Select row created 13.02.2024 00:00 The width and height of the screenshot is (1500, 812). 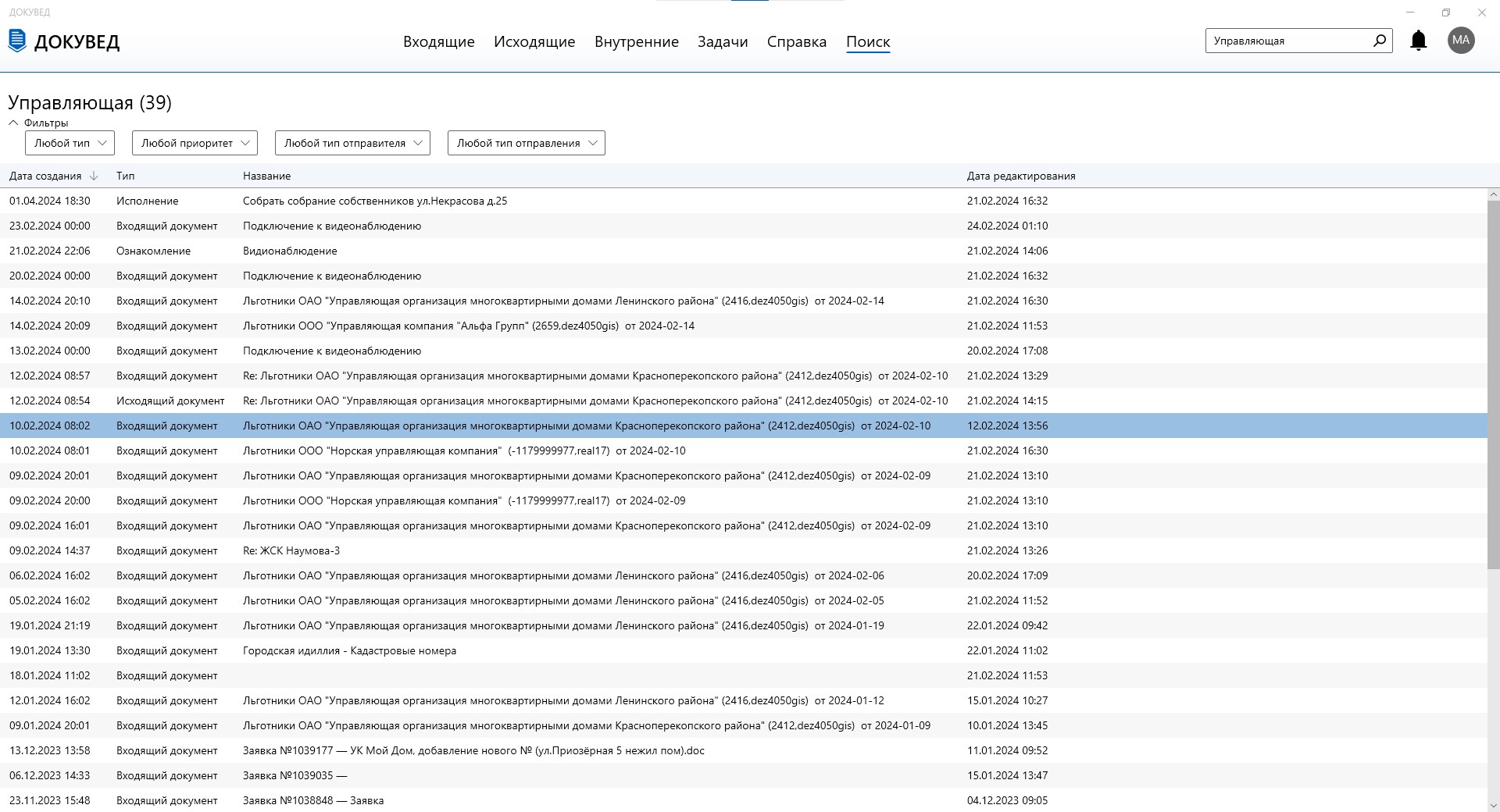click(743, 351)
